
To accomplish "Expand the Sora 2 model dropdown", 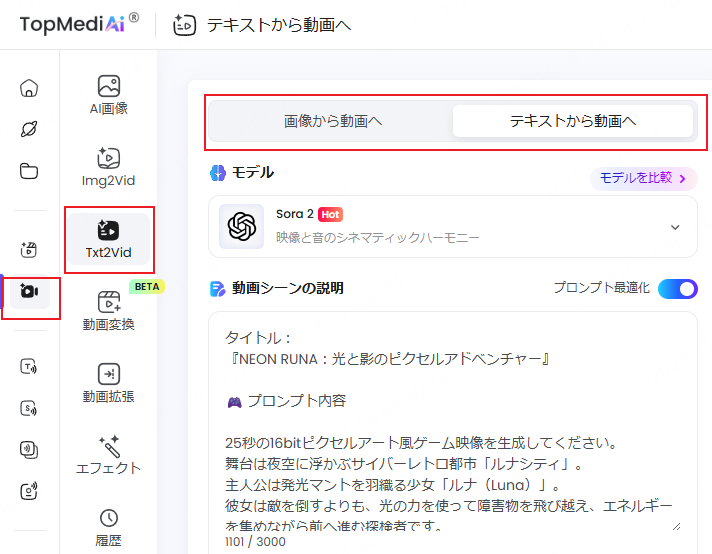I will pyautogui.click(x=675, y=227).
